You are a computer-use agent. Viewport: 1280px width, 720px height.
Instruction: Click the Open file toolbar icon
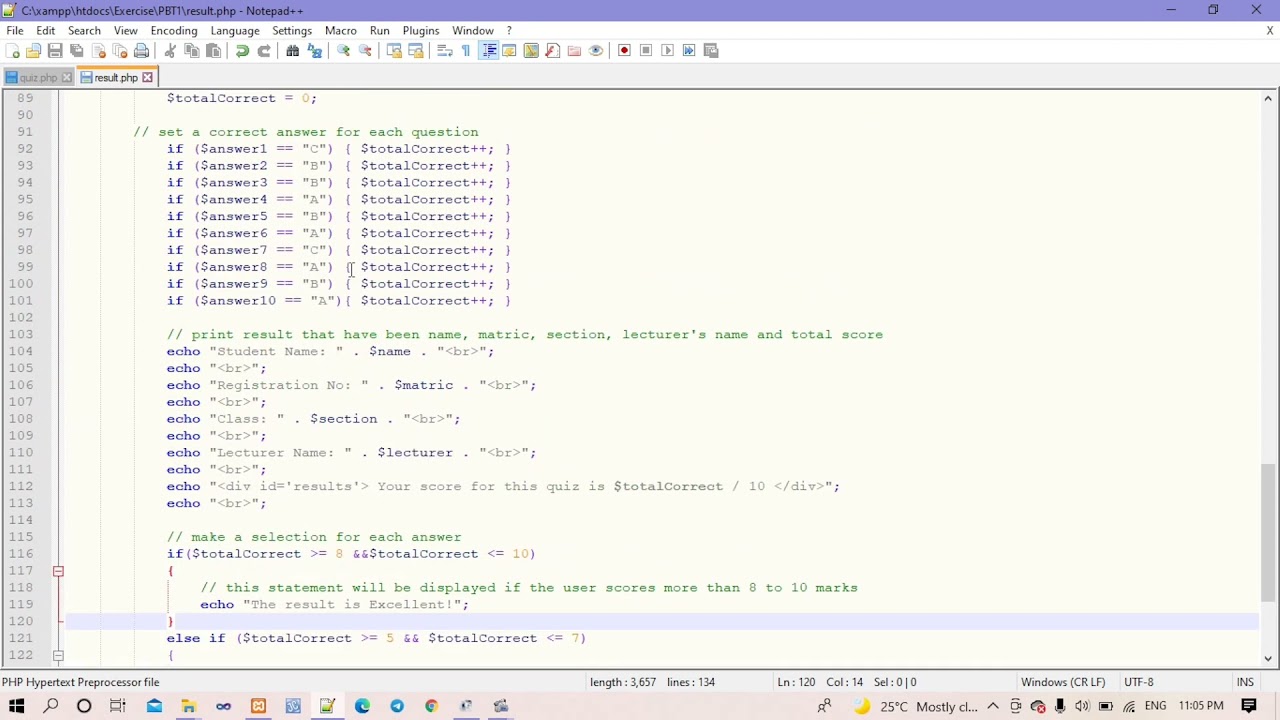tap(33, 51)
